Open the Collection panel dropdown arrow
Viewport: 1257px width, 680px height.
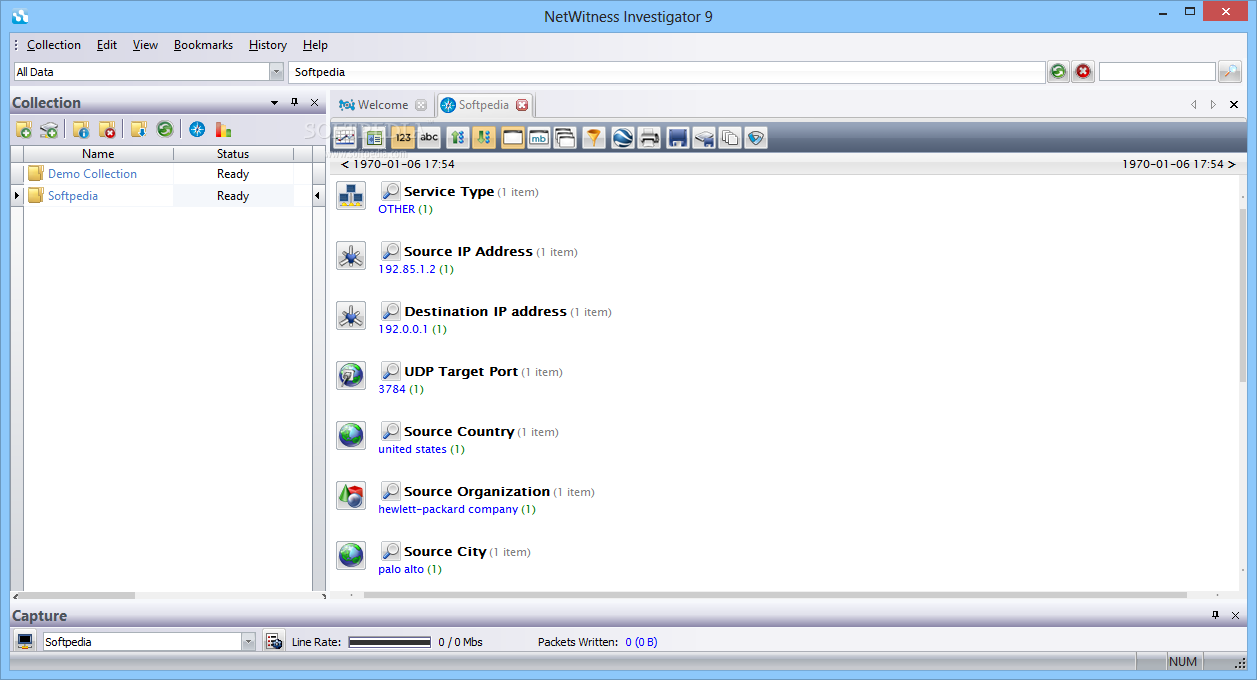(x=275, y=103)
